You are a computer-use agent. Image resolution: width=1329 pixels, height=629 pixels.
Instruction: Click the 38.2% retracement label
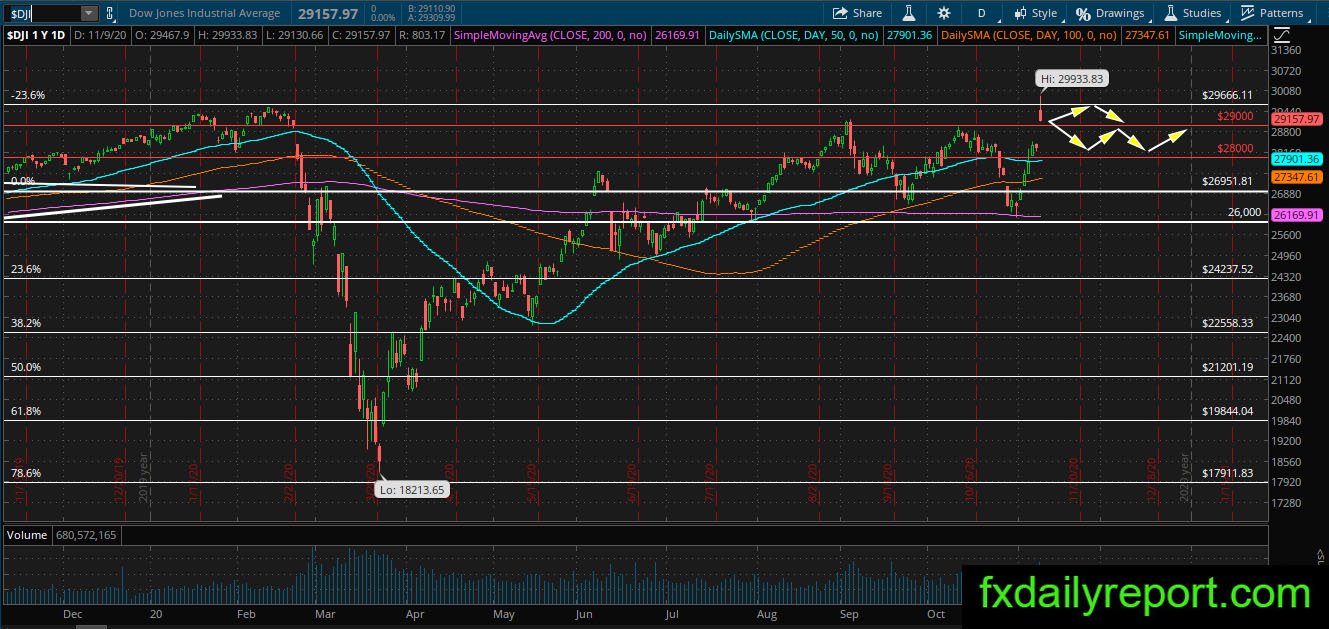tap(25, 324)
